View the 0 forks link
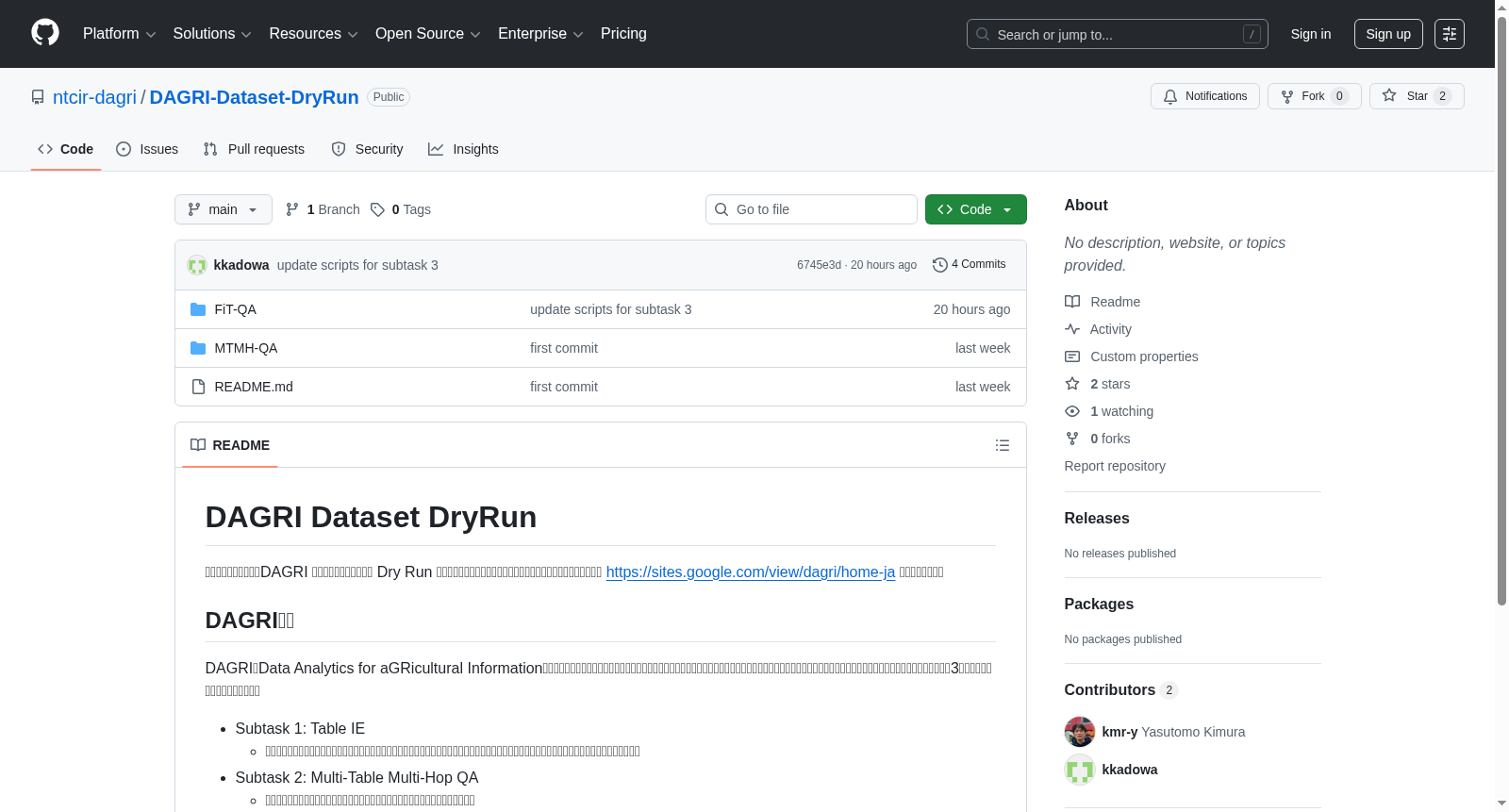 point(1098,439)
